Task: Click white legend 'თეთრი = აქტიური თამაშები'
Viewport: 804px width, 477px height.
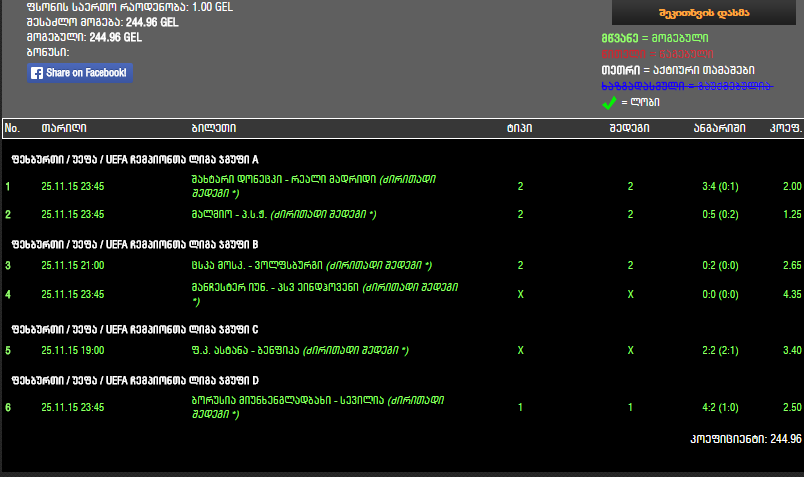Action: click(x=678, y=70)
